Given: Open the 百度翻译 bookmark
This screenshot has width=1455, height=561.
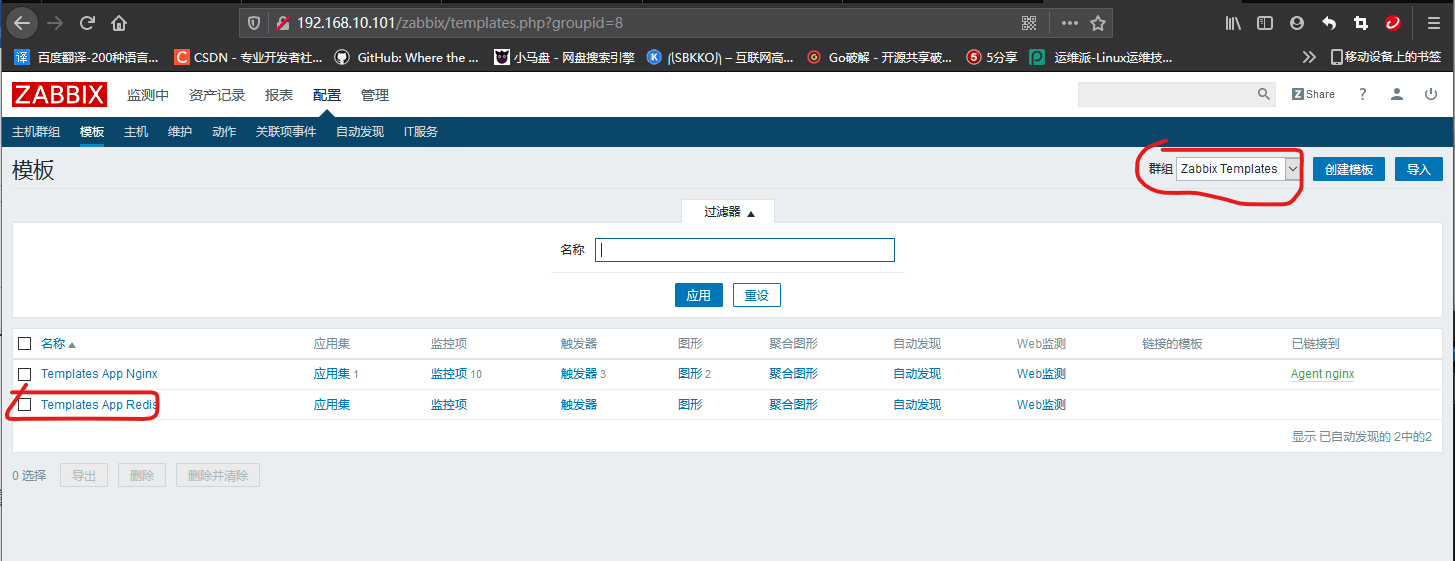Looking at the screenshot, I should (87, 57).
